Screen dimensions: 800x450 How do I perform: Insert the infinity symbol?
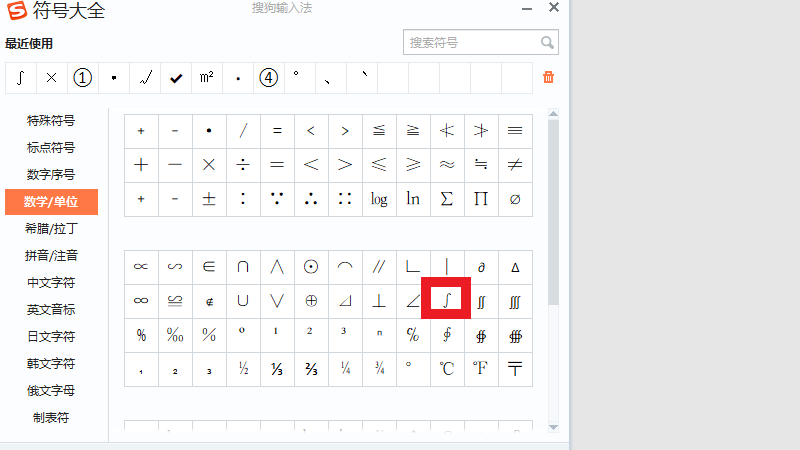coord(141,300)
